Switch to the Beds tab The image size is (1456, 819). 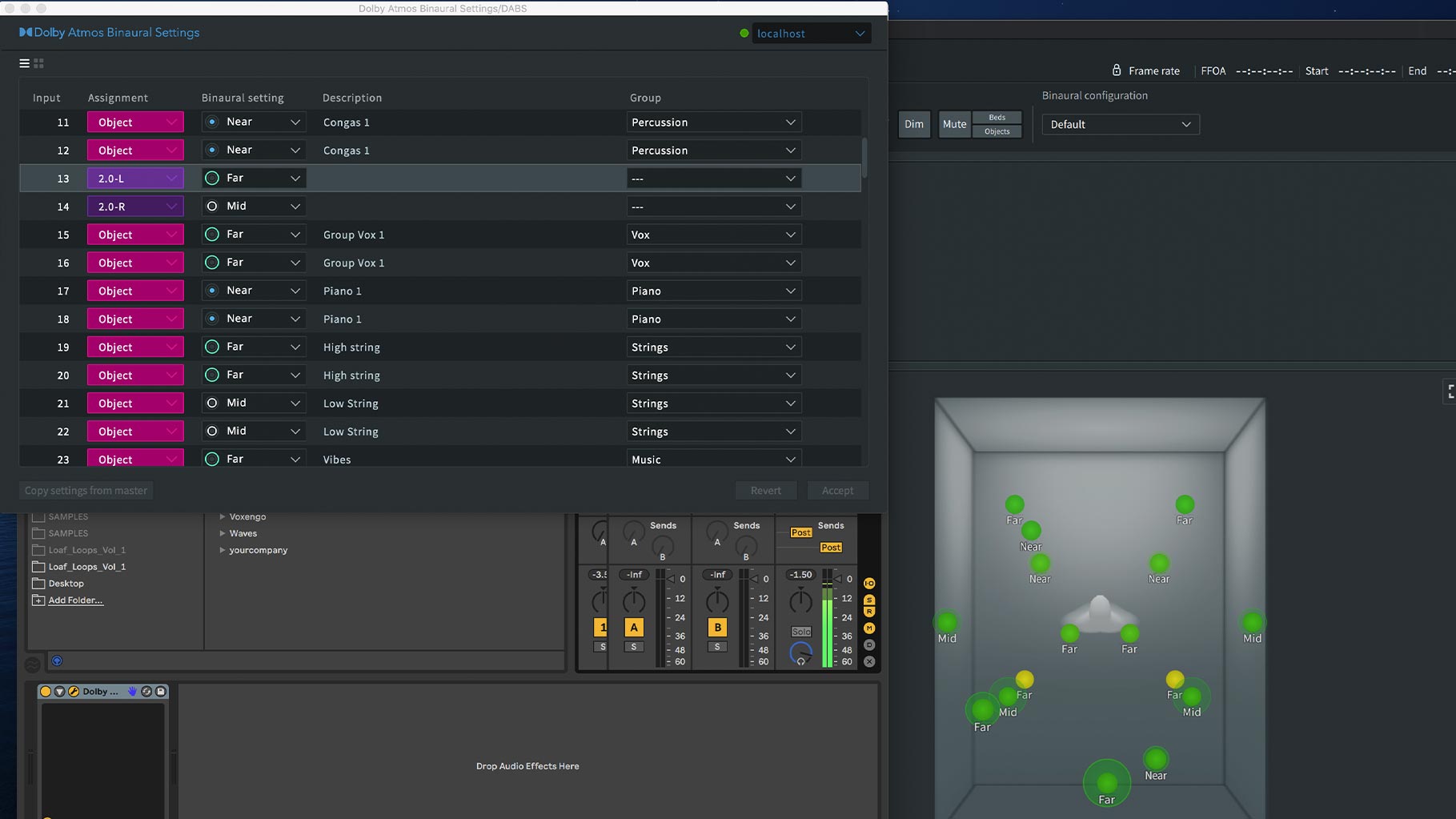click(997, 117)
